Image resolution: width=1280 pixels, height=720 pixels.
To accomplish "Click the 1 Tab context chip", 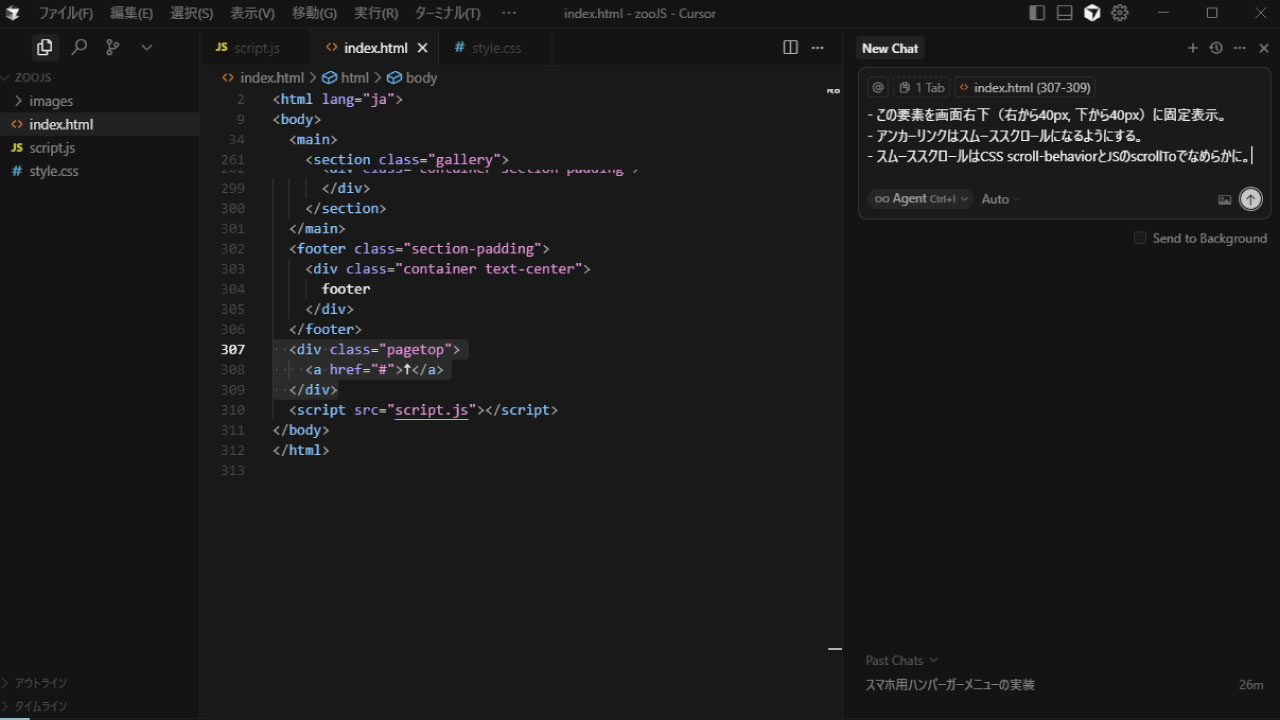I will pyautogui.click(x=921, y=87).
